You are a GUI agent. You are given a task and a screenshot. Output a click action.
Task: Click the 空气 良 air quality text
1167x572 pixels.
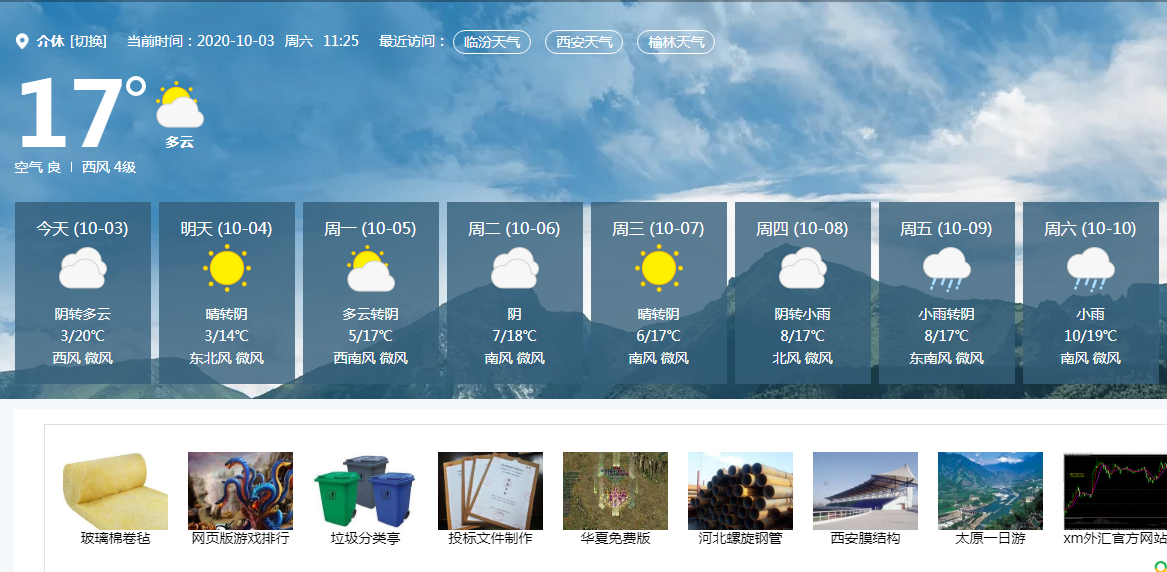coord(38,167)
